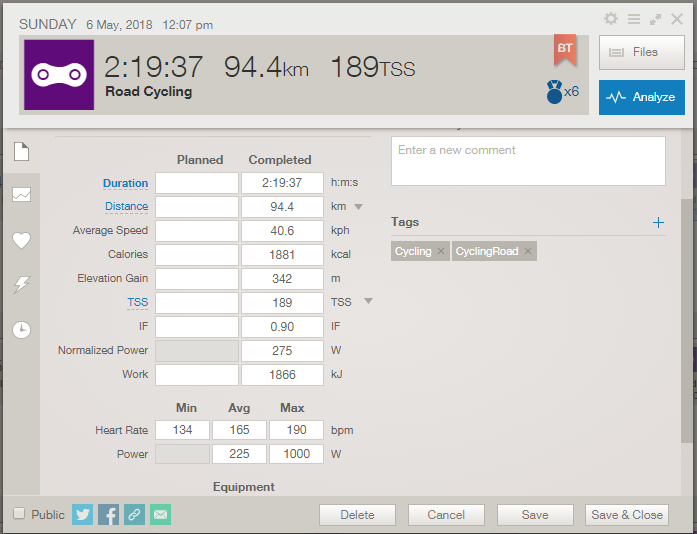Open the hamburger list menu icon

(x=633, y=19)
